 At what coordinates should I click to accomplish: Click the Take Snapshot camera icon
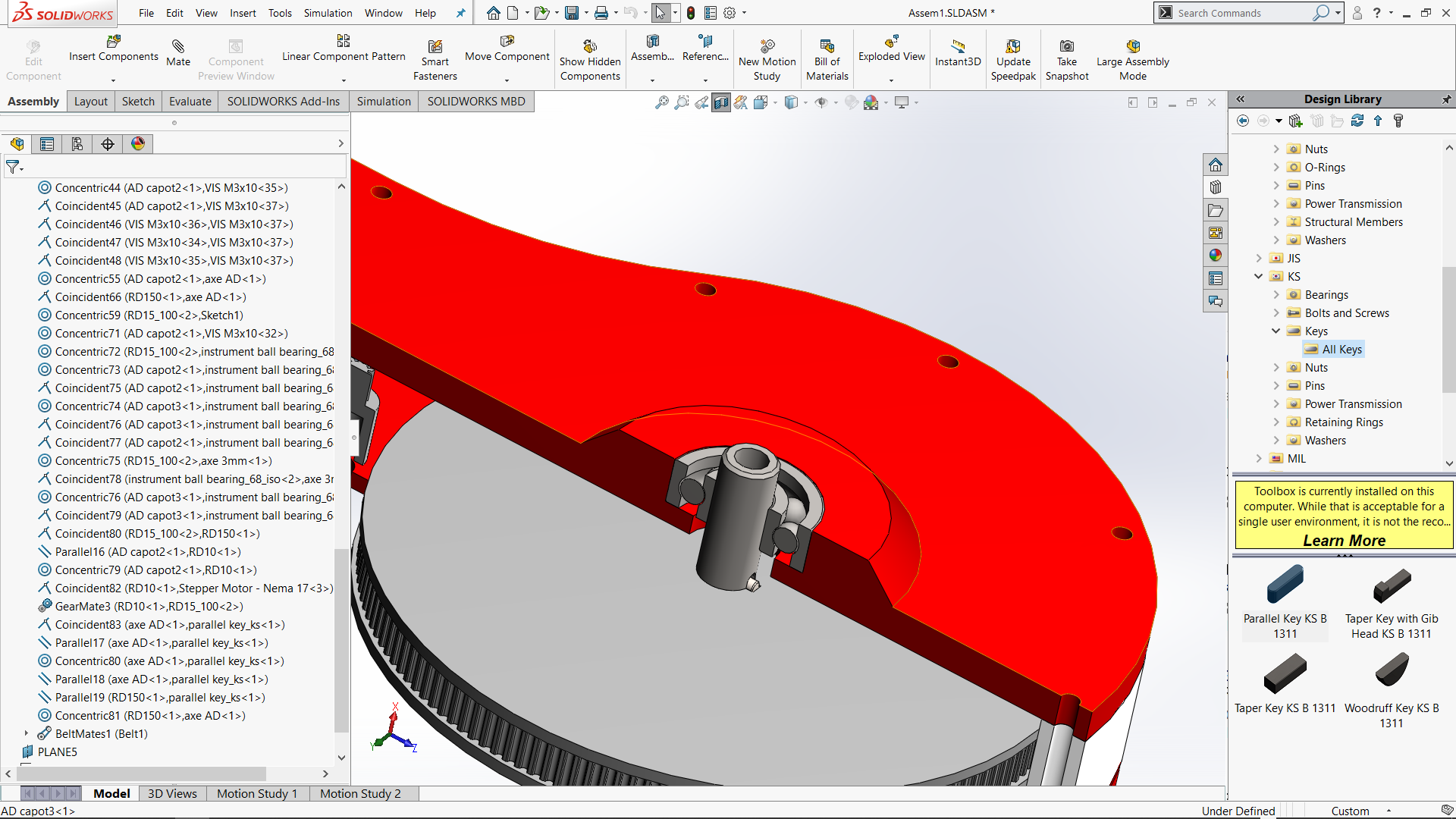pyautogui.click(x=1066, y=46)
